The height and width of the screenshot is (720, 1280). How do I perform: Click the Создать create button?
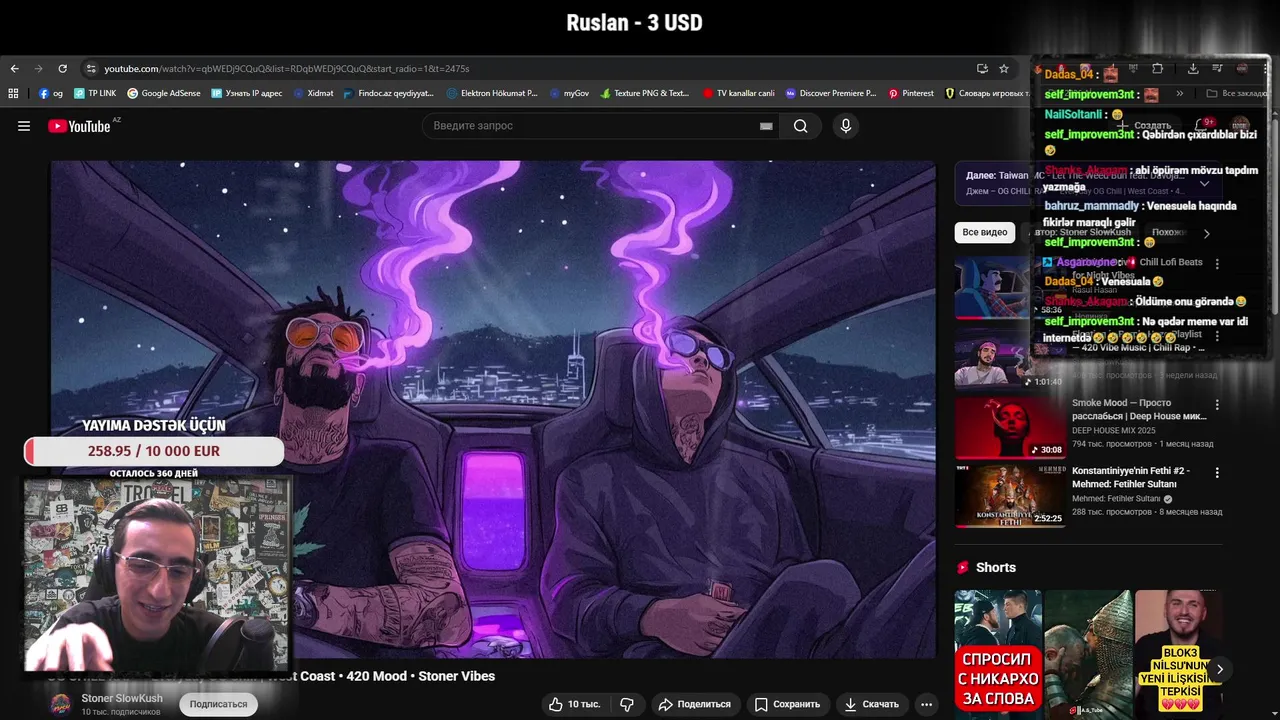pos(1145,126)
